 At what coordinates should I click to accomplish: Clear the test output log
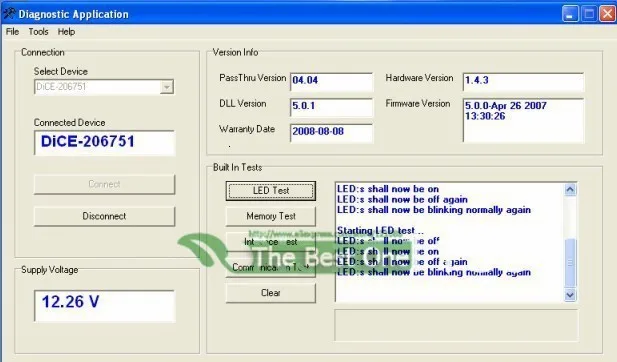pyautogui.click(x=271, y=293)
